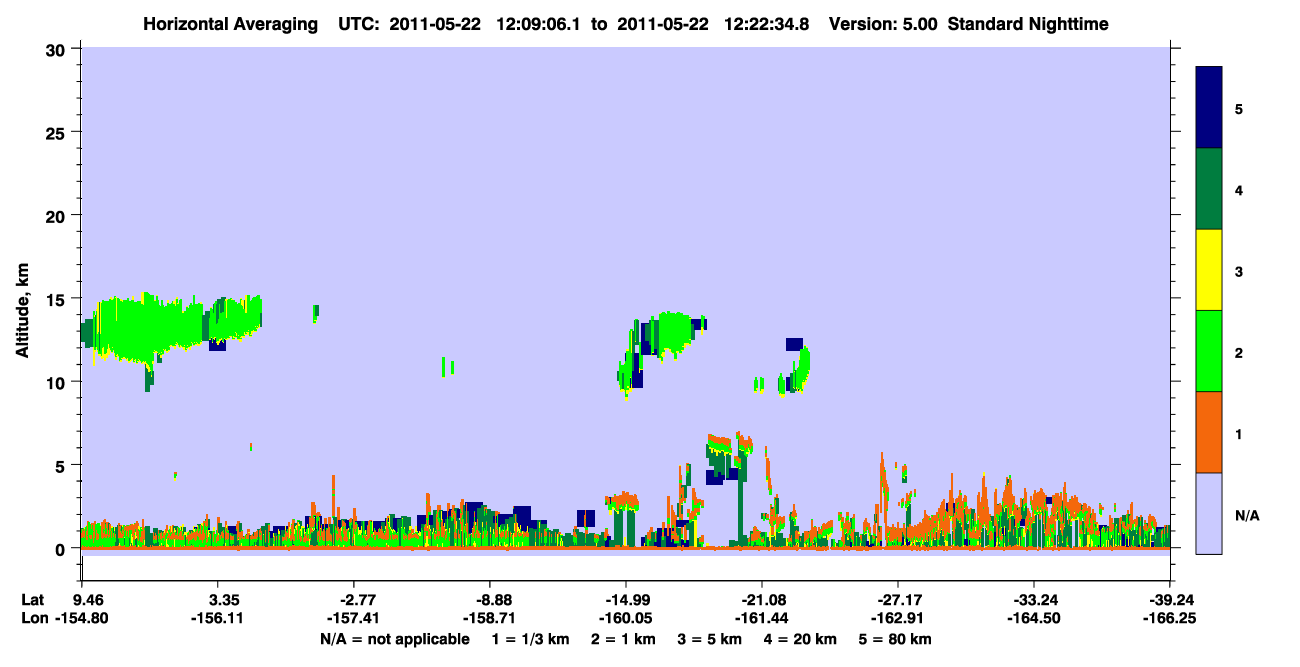Click the yellow colorbar segment labeled 3
This screenshot has height=667, width=1300.
1209,270
